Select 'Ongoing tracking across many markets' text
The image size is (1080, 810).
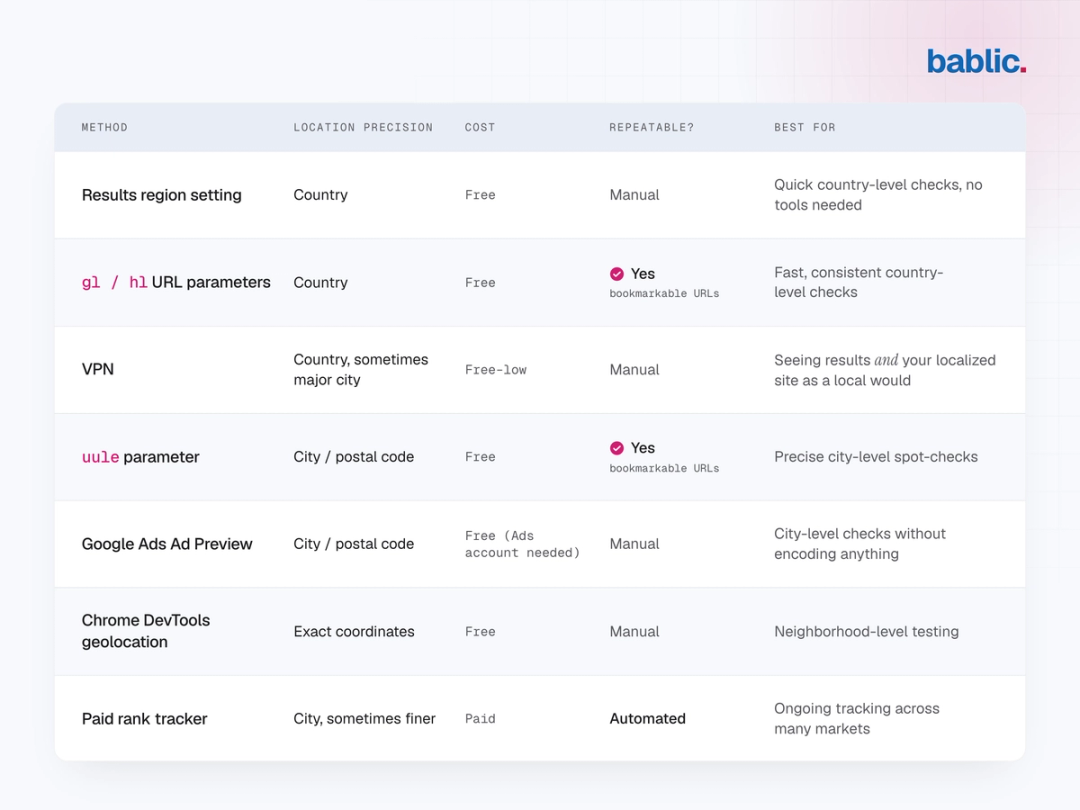coord(857,718)
